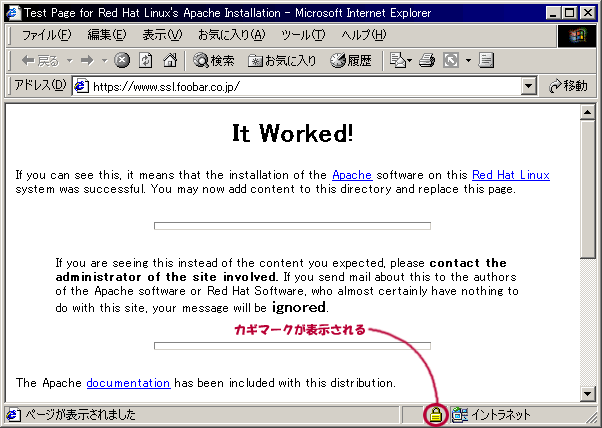Click the SSL padlock icon in status bar
Screen dimensions: 602x428
[x=435, y=414]
